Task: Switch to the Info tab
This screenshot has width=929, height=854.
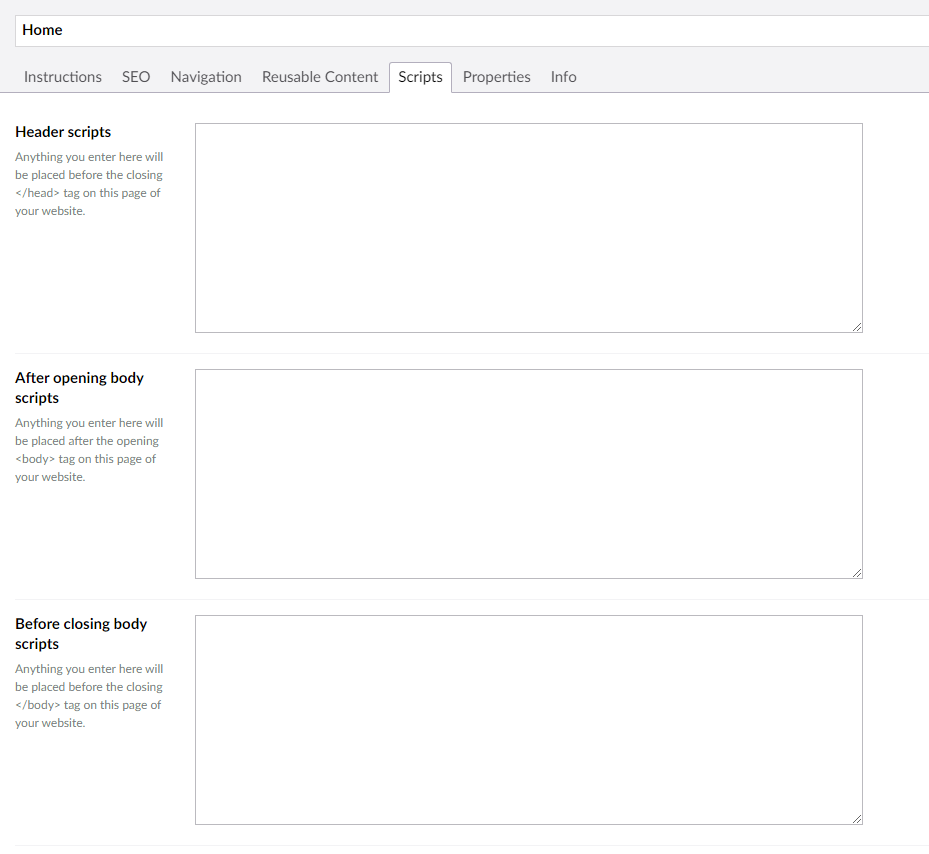Action: pyautogui.click(x=563, y=77)
